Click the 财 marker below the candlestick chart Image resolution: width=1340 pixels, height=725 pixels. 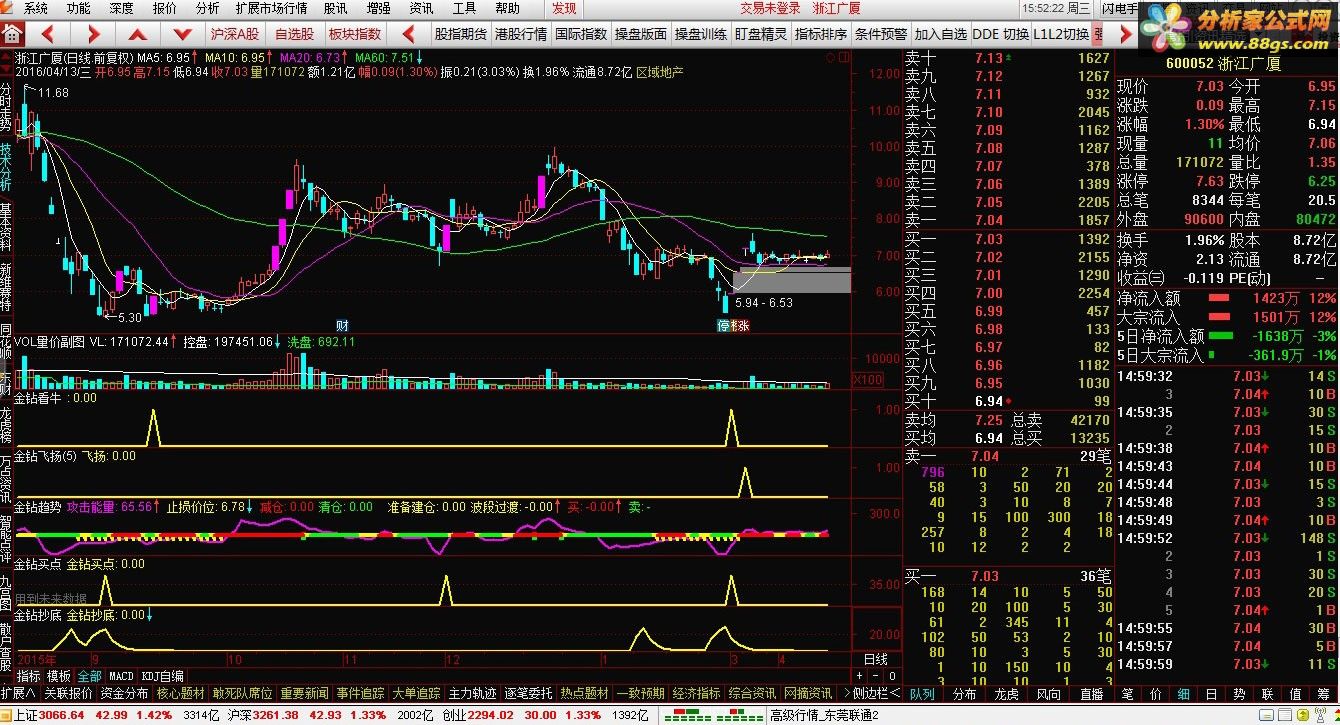coord(342,325)
